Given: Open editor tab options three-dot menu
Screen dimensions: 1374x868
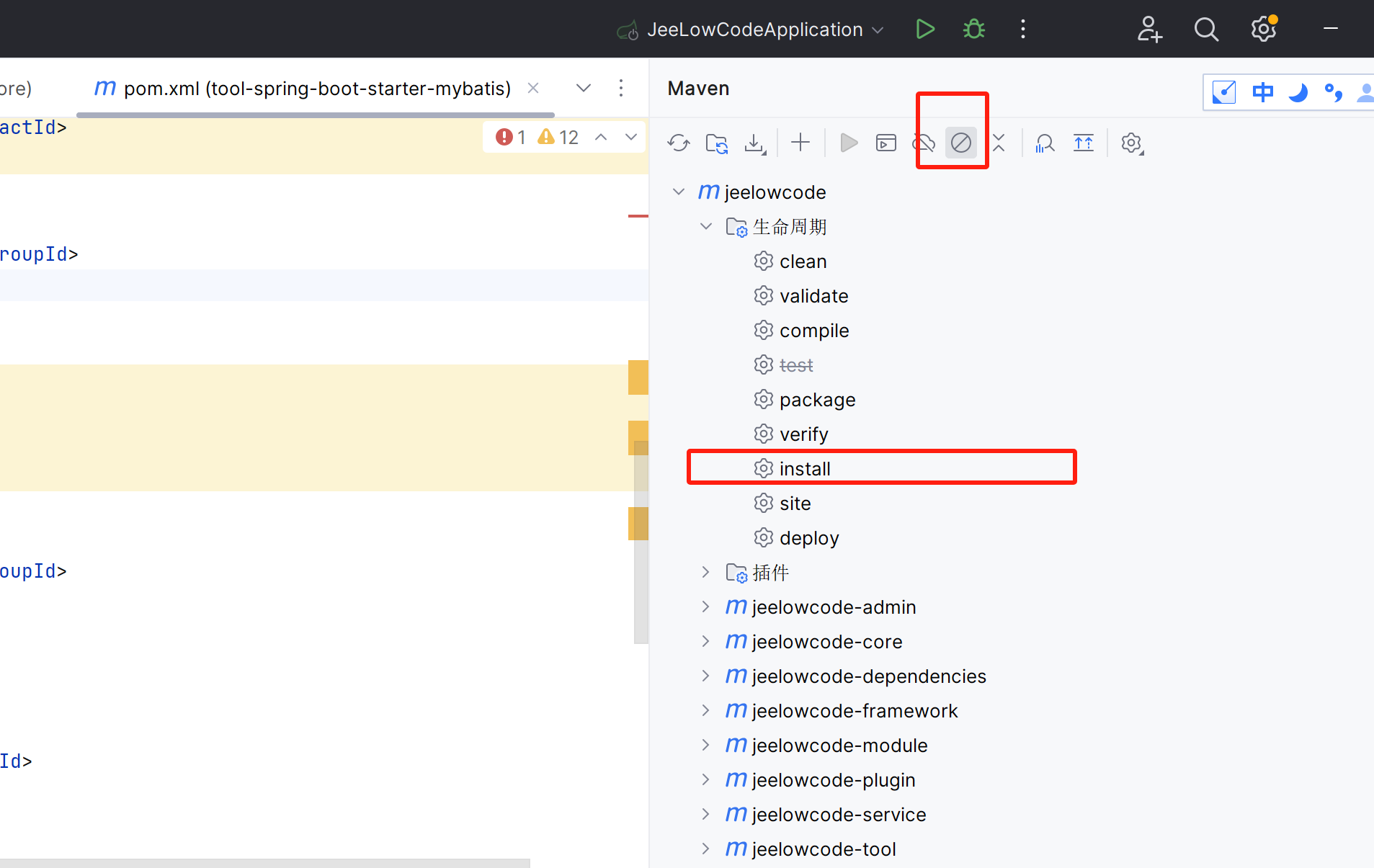Looking at the screenshot, I should pyautogui.click(x=620, y=88).
